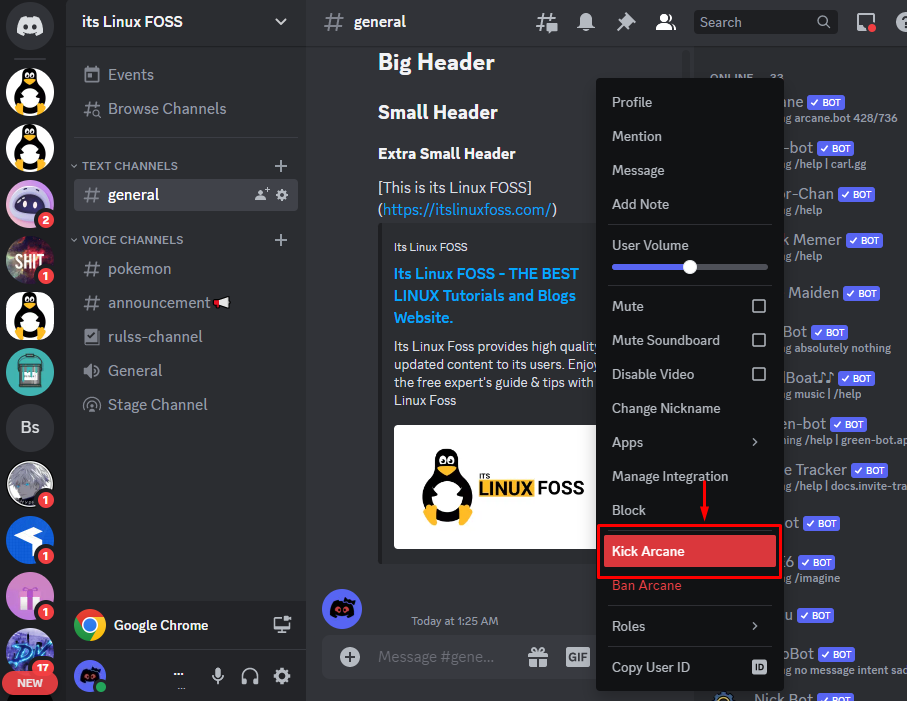Tick the Mute checkbox
The height and width of the screenshot is (701, 907).
(x=759, y=306)
